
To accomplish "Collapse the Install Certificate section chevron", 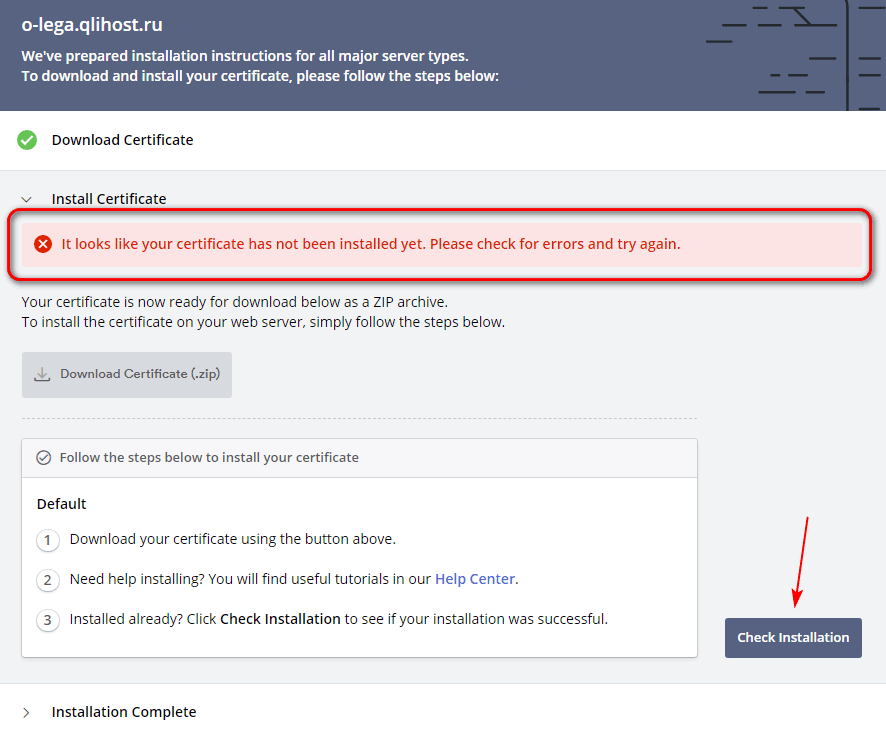I will pyautogui.click(x=26, y=199).
